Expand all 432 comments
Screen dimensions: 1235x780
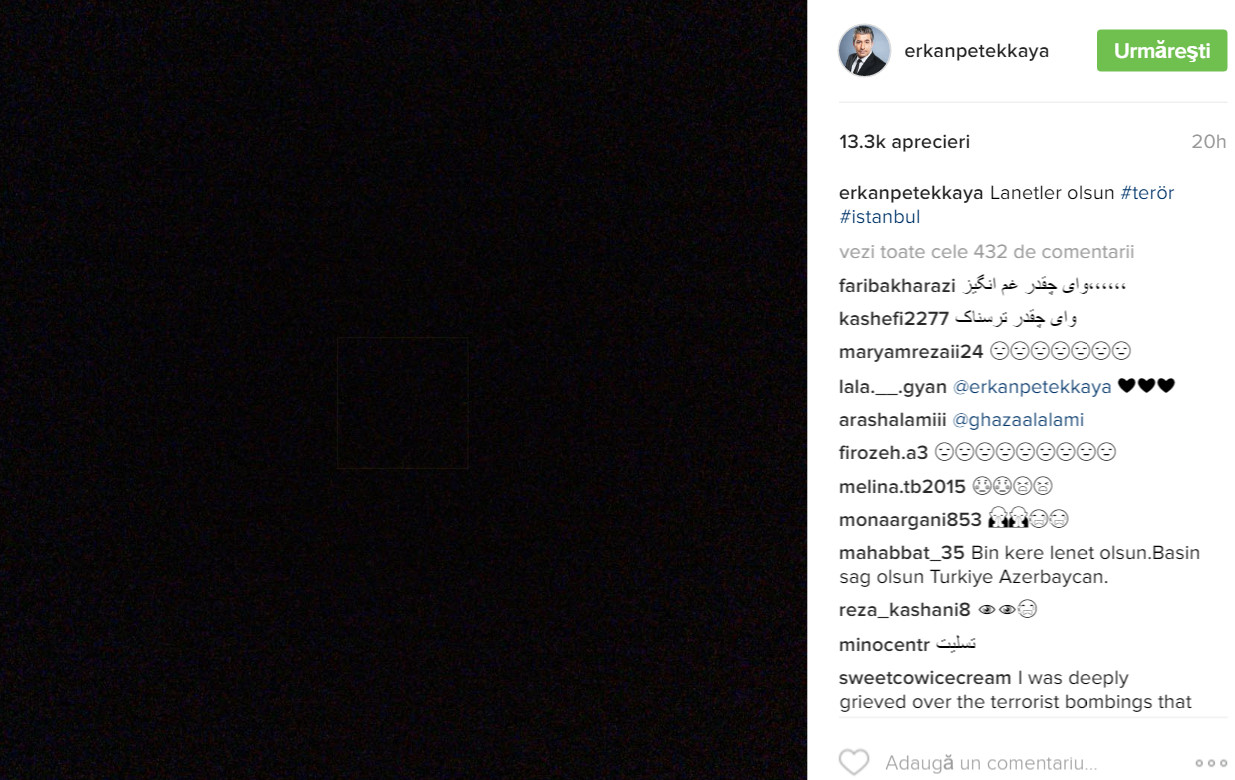[x=987, y=252]
